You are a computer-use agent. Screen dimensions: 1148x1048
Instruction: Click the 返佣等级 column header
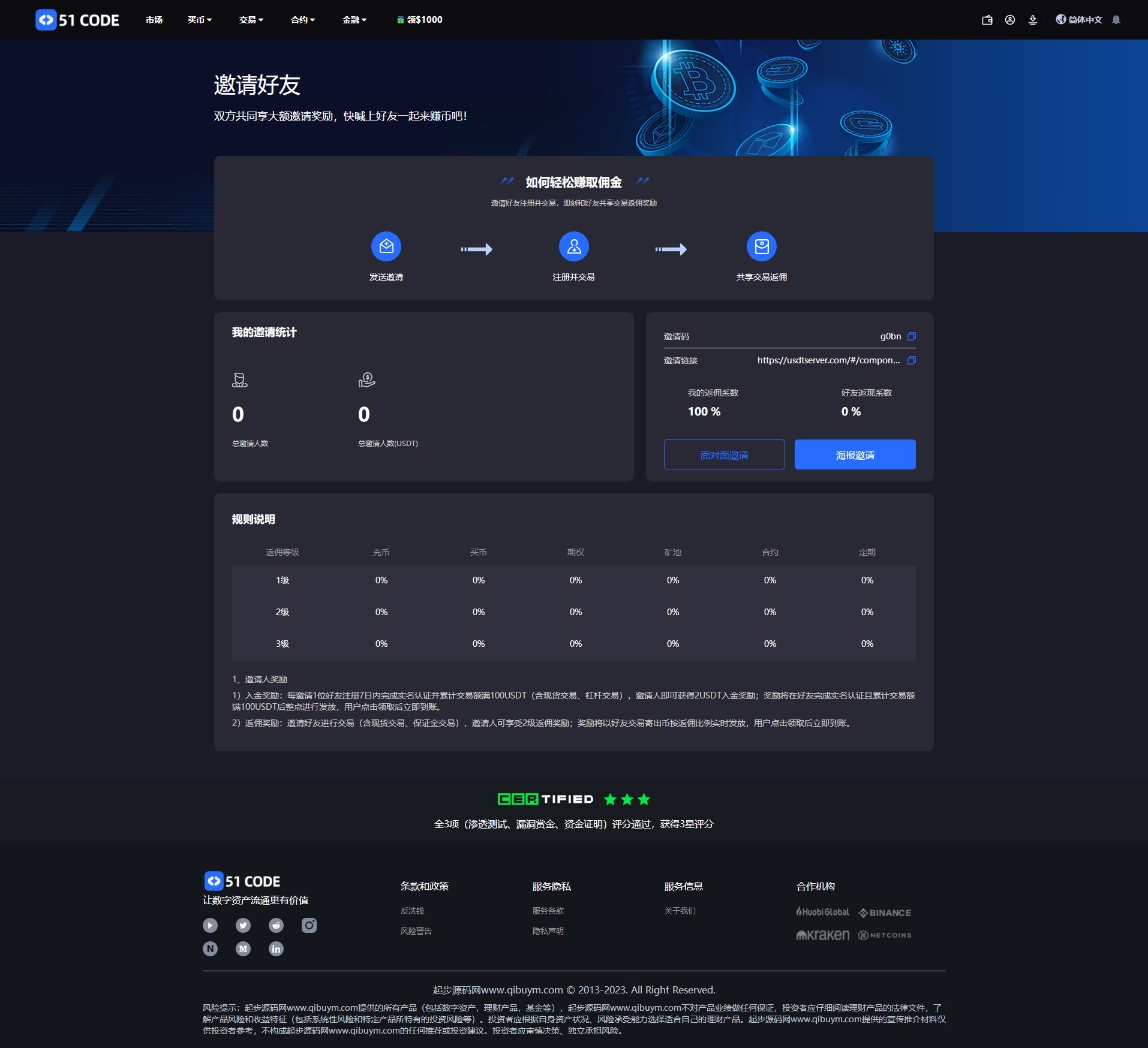point(283,552)
